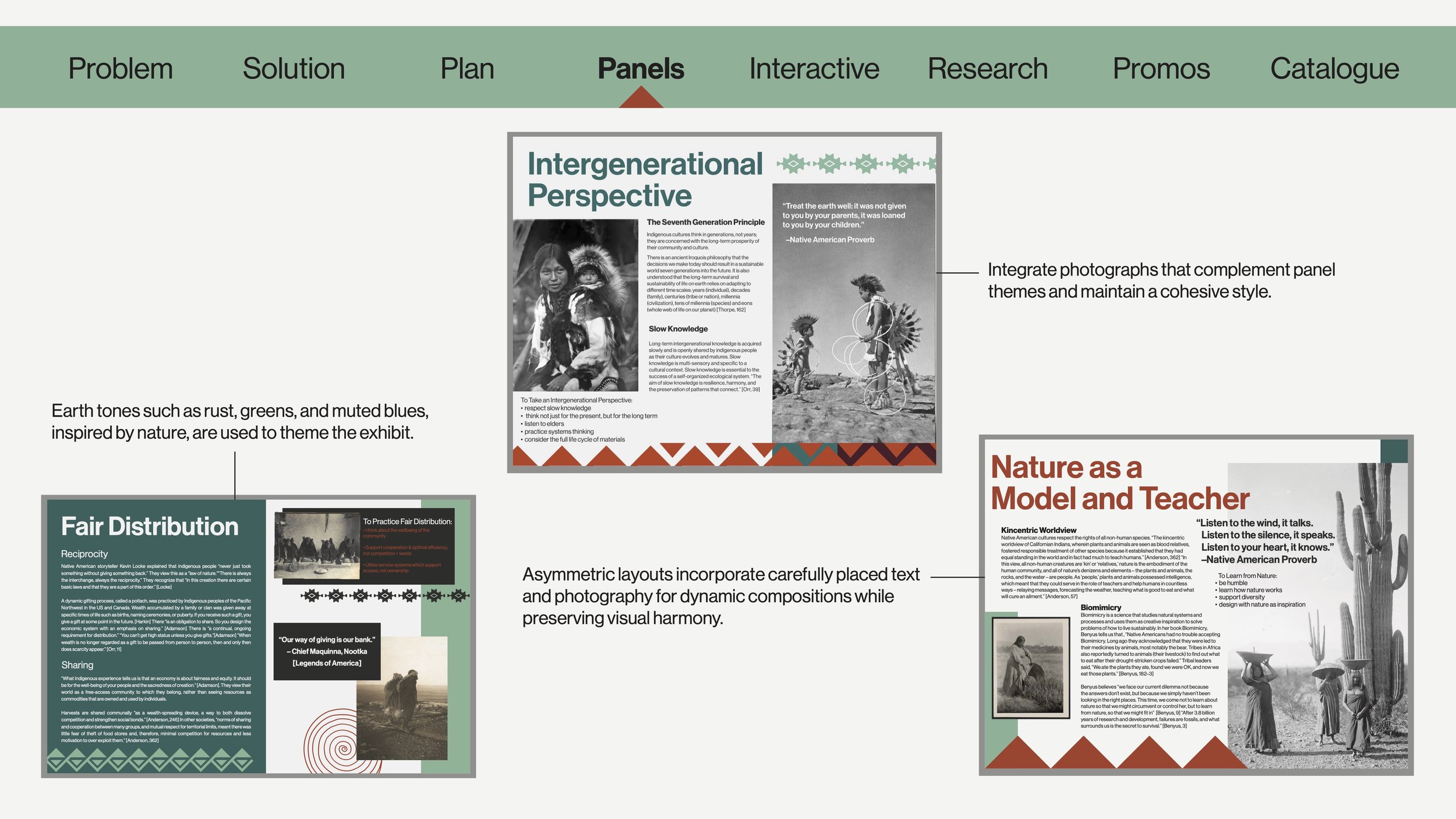The height and width of the screenshot is (819, 1456).
Task: Open the Problem tab
Action: click(121, 69)
